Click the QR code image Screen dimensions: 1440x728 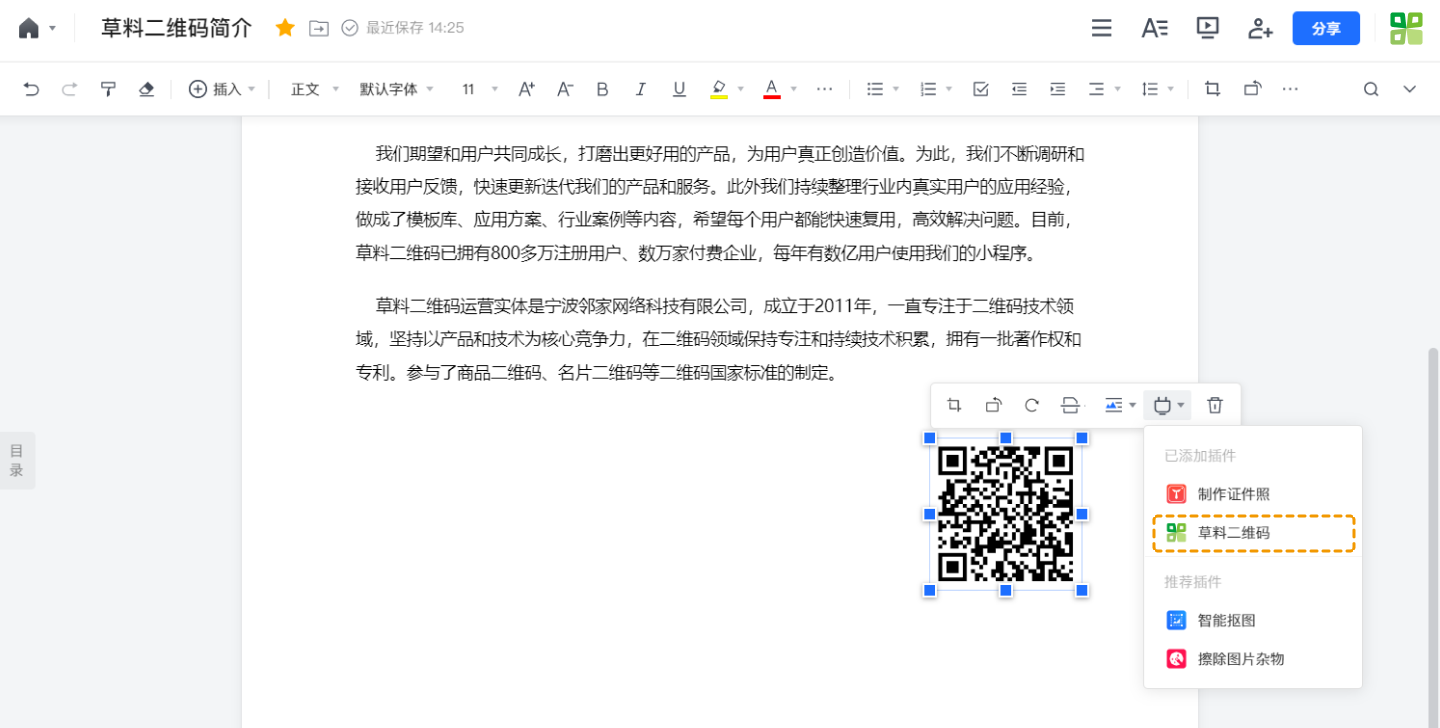1005,514
